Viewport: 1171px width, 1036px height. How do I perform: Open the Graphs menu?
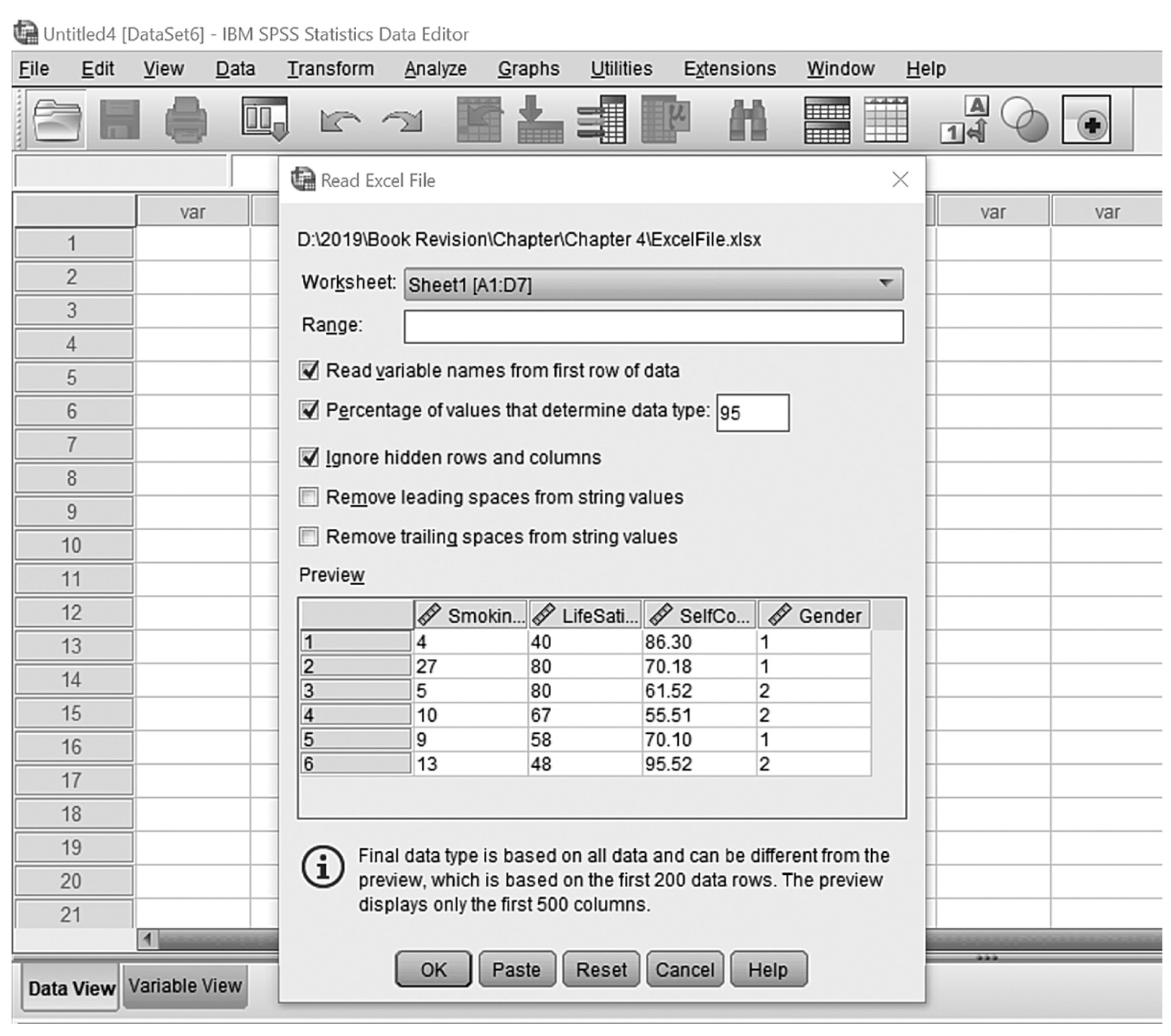click(x=528, y=68)
